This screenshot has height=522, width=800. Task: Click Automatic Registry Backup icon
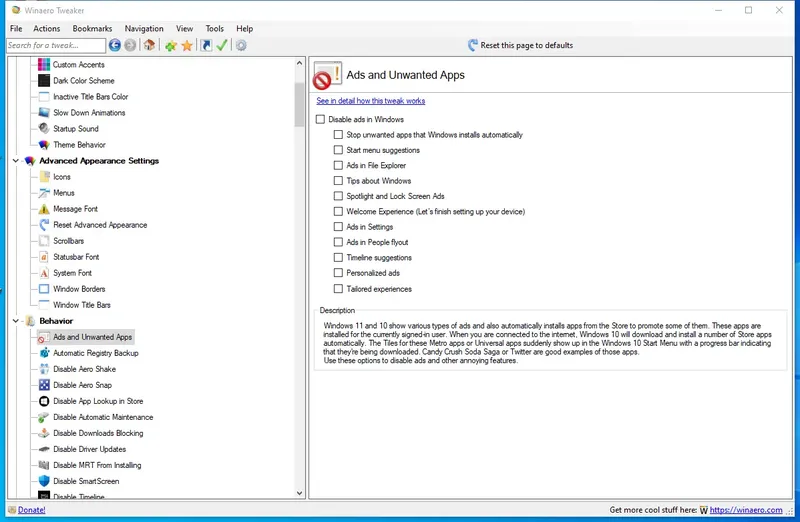coord(44,353)
